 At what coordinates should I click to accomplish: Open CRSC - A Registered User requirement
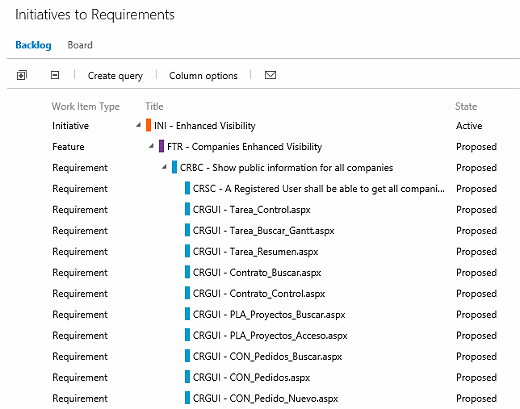[319, 189]
